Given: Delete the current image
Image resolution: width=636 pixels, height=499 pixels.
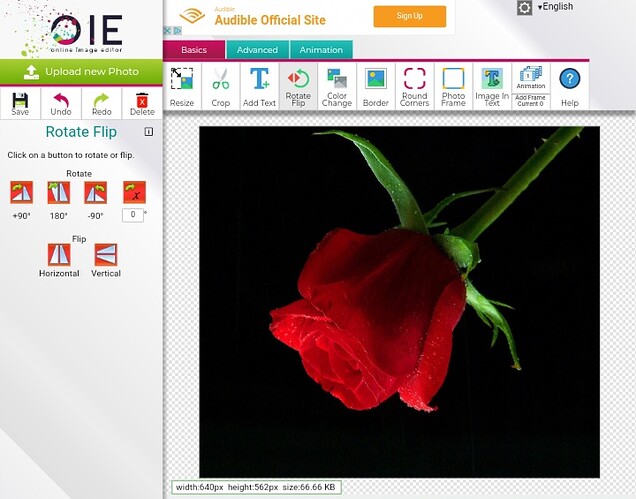Looking at the screenshot, I should [x=142, y=104].
